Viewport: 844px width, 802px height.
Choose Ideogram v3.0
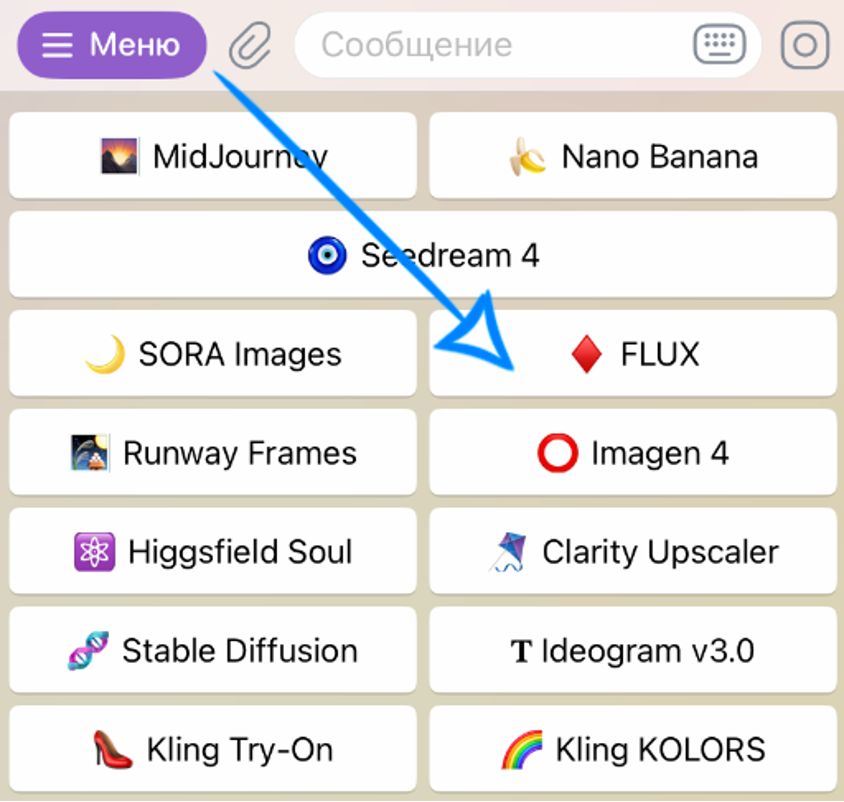point(633,651)
